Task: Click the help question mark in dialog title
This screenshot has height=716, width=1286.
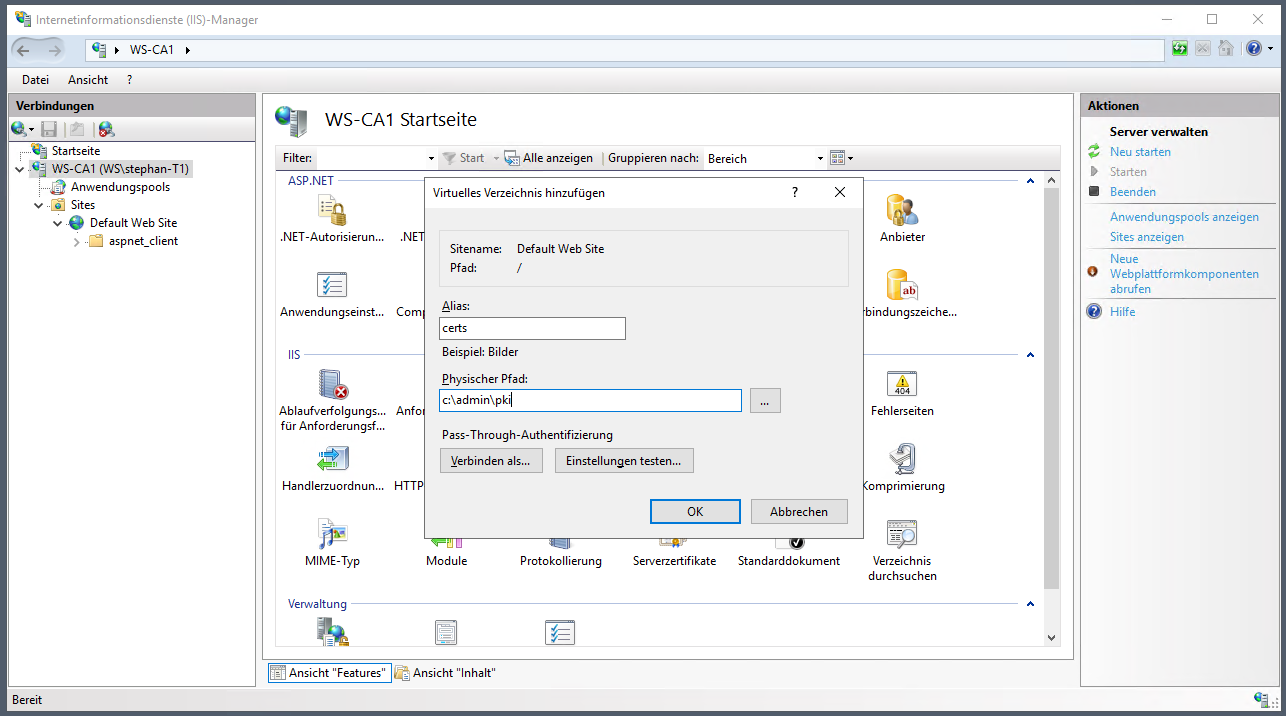Action: pyautogui.click(x=795, y=192)
